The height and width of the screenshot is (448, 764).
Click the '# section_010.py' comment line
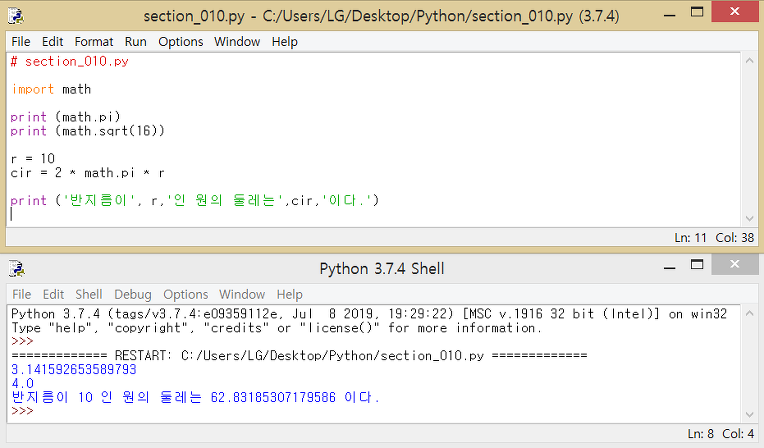(70, 61)
